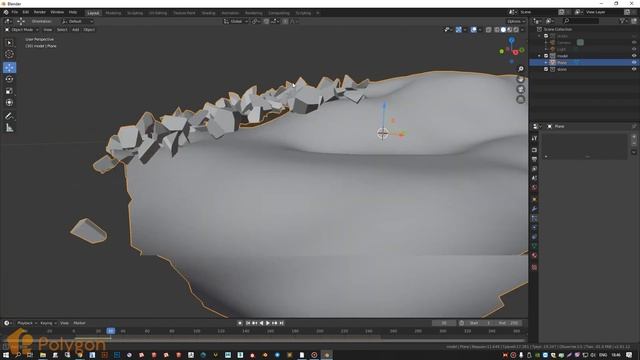This screenshot has width=640, height=360.
Task: Open the viewport Options dropdown
Action: point(516,21)
